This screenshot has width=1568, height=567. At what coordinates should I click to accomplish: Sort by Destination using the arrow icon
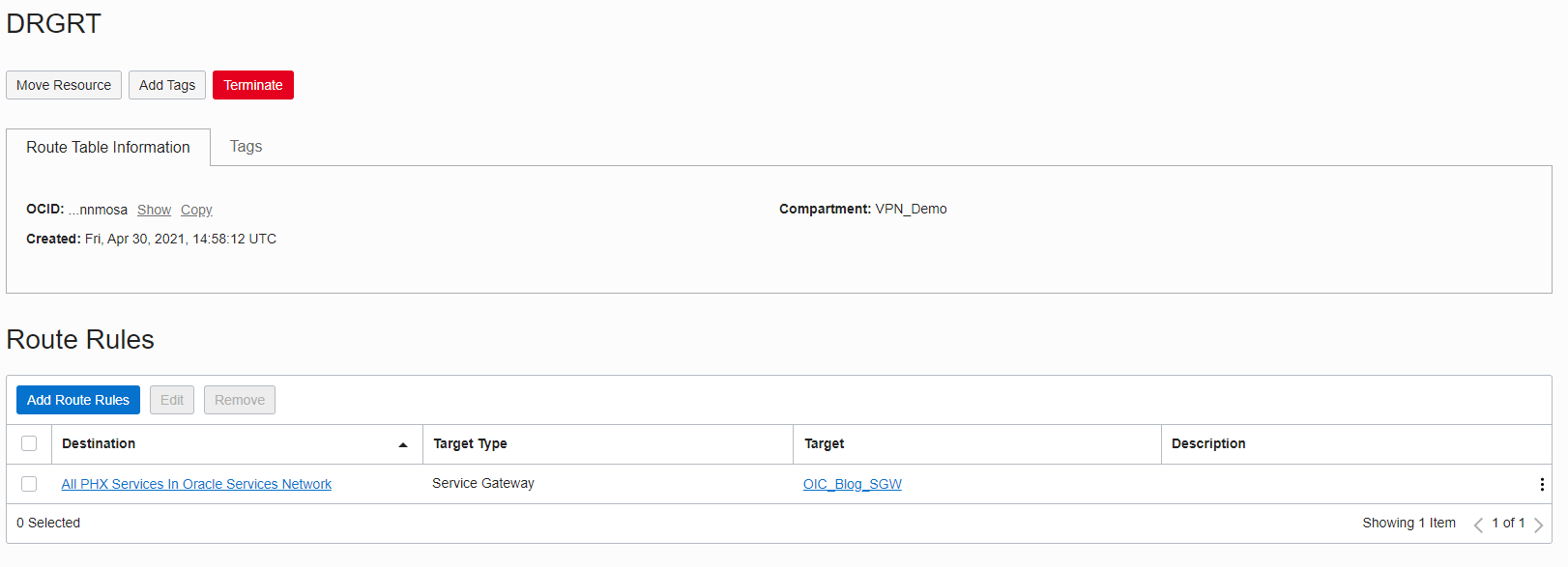point(403,444)
